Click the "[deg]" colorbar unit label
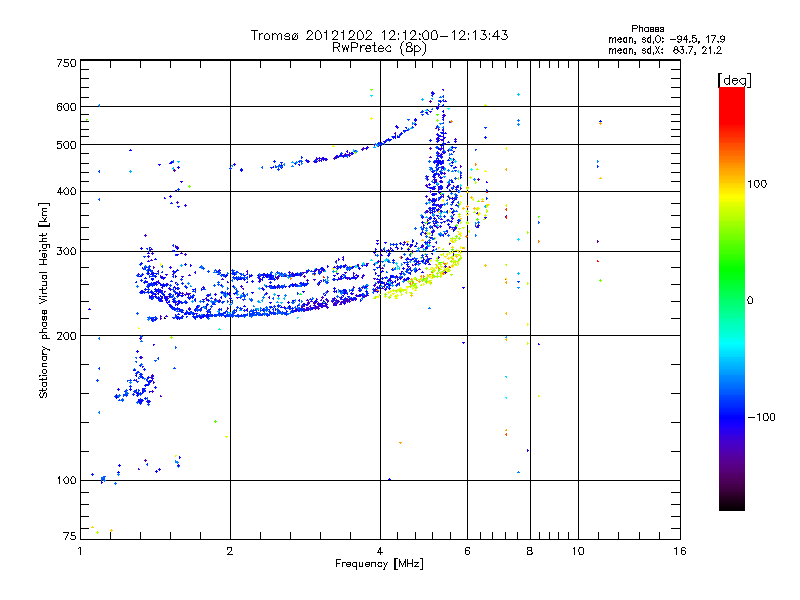The image size is (800, 600). (x=734, y=80)
